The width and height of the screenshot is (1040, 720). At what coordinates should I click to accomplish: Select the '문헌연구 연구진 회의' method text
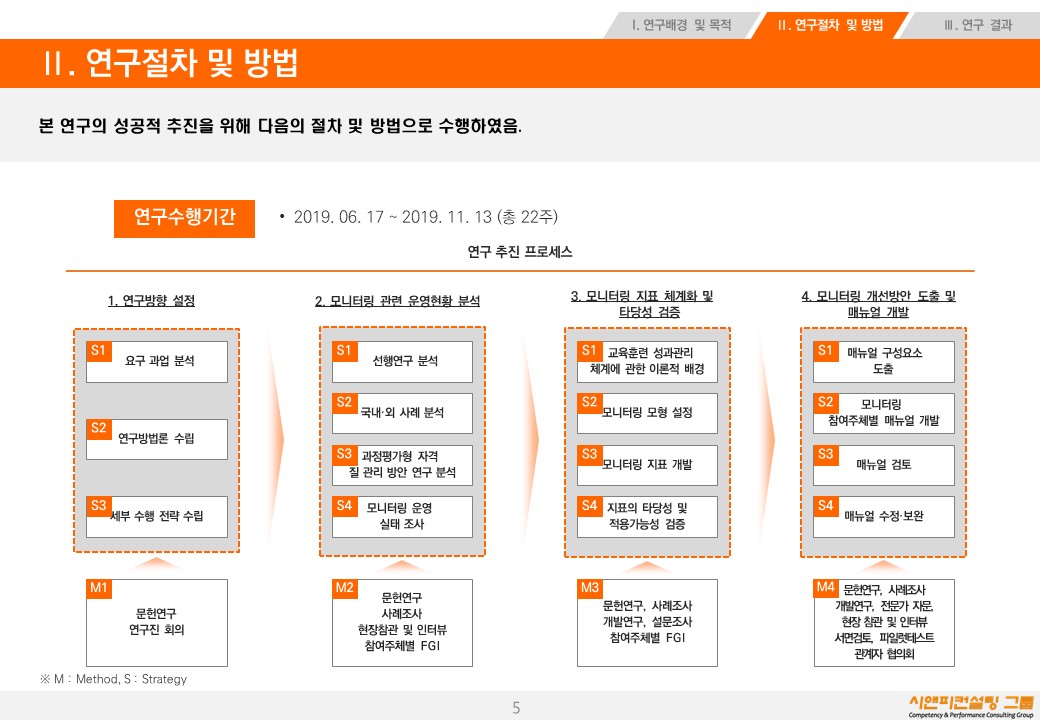[x=157, y=622]
